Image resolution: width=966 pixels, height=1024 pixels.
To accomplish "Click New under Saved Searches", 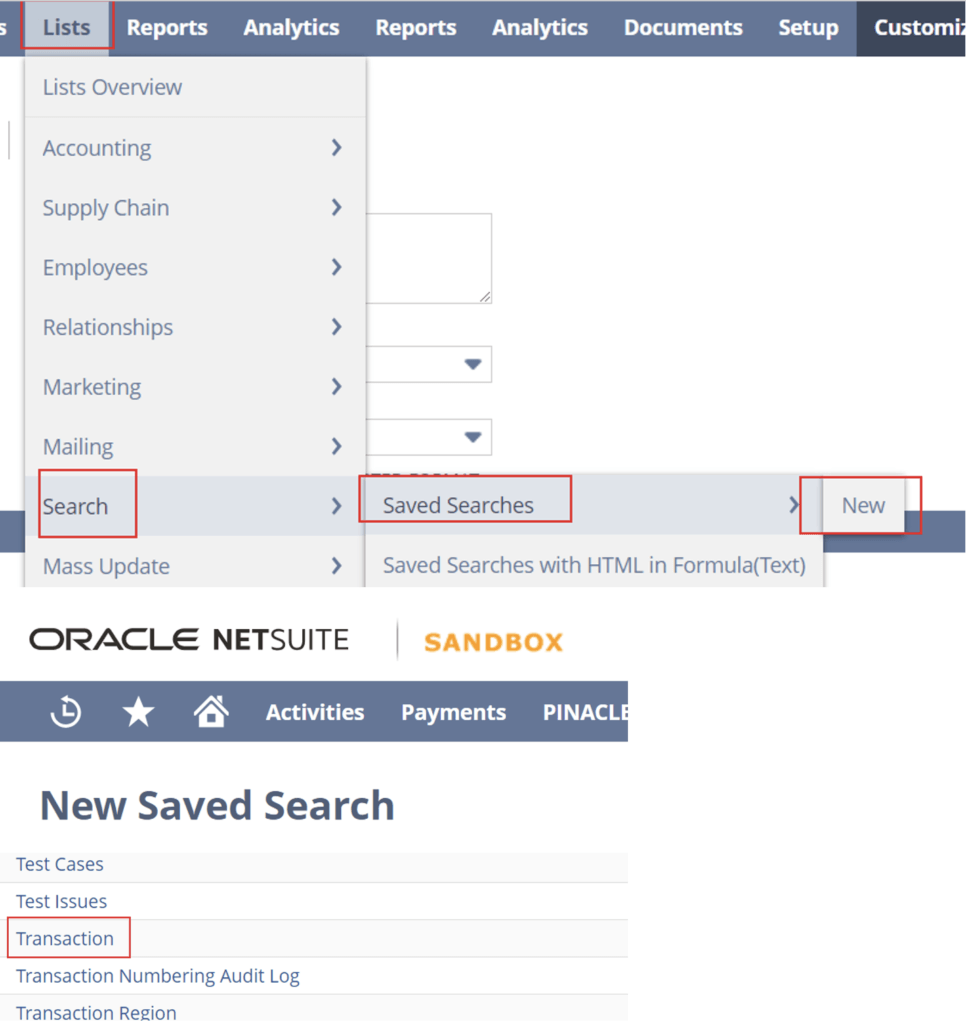I will pyautogui.click(x=863, y=505).
